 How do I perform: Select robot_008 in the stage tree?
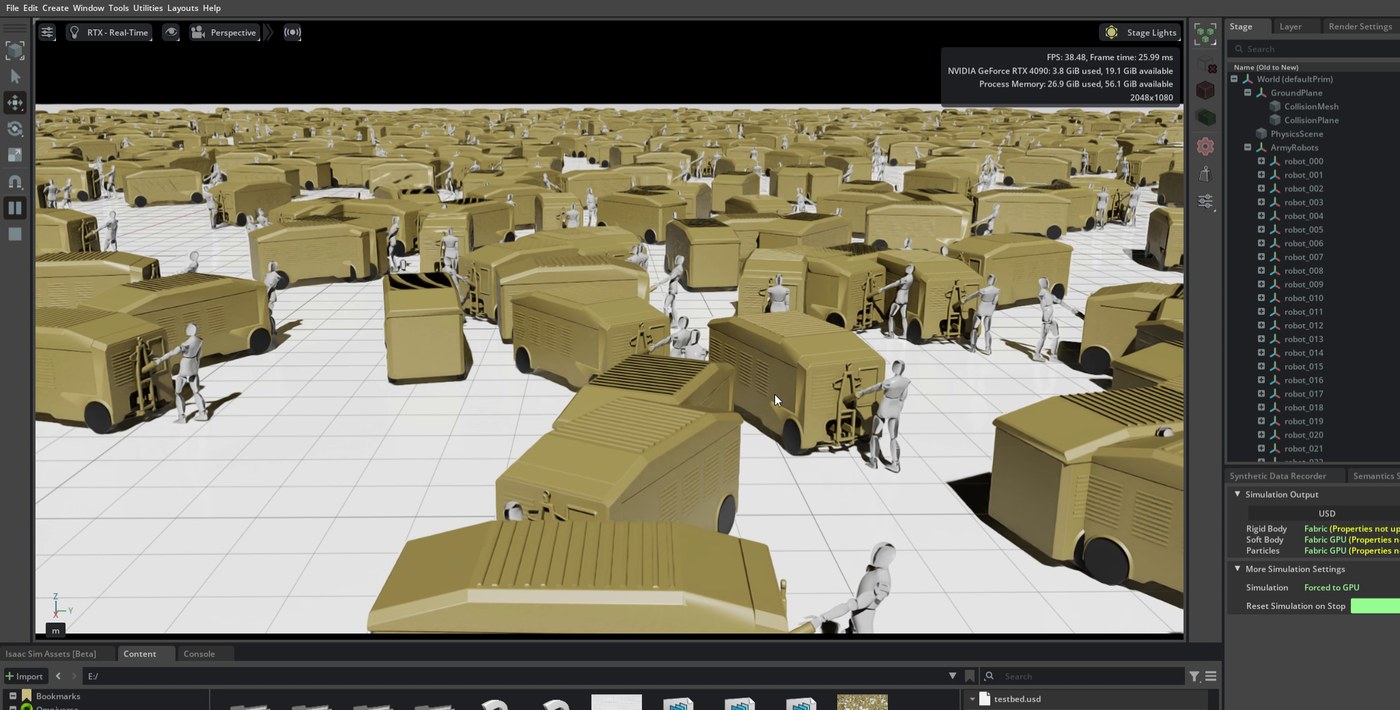pos(1303,271)
